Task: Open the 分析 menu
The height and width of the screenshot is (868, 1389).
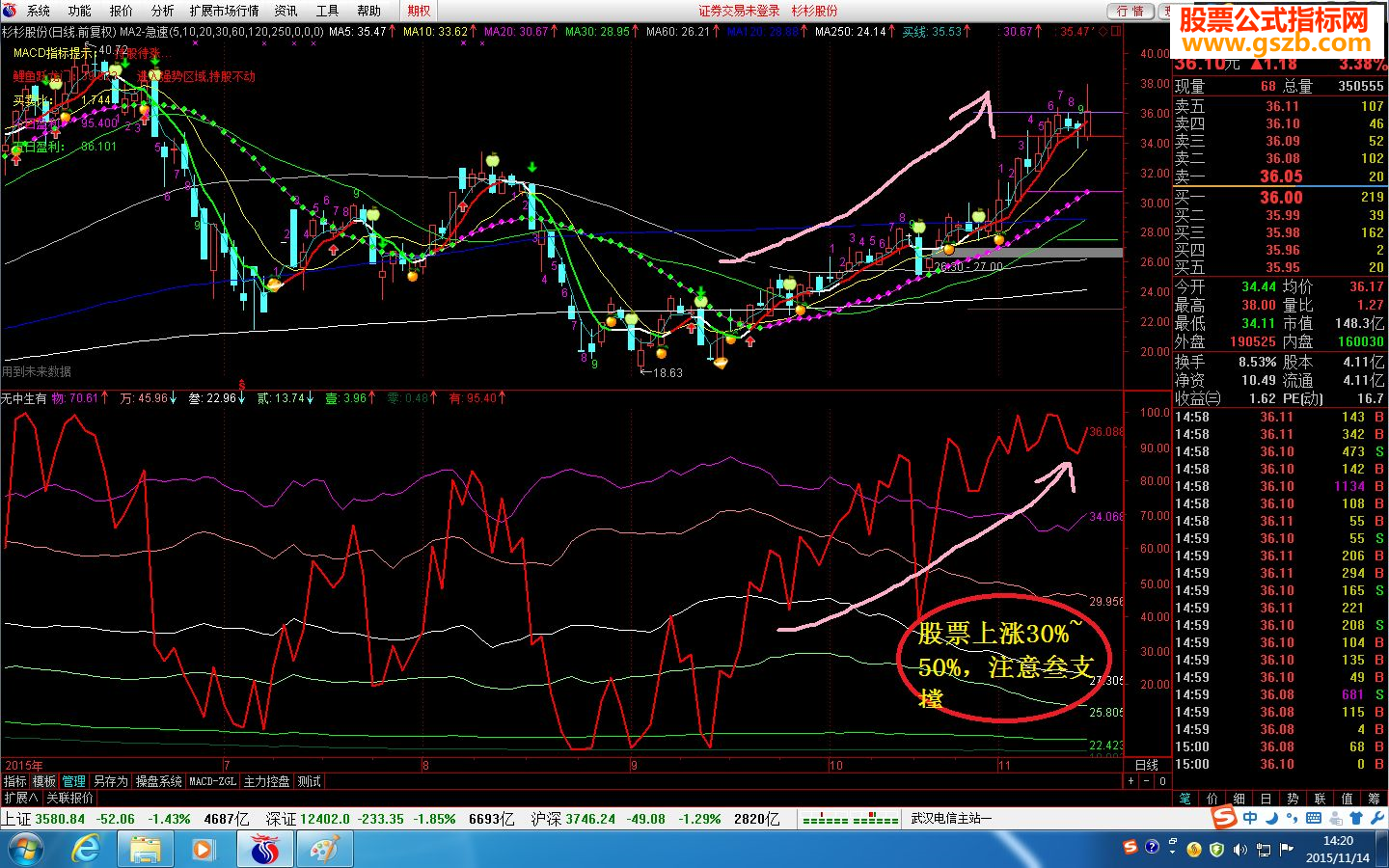Action: pyautogui.click(x=163, y=11)
